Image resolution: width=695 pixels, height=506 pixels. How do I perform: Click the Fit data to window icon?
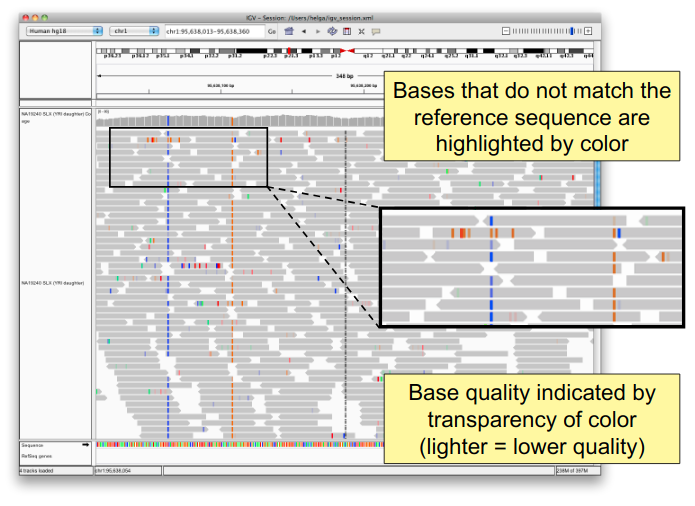[x=362, y=31]
